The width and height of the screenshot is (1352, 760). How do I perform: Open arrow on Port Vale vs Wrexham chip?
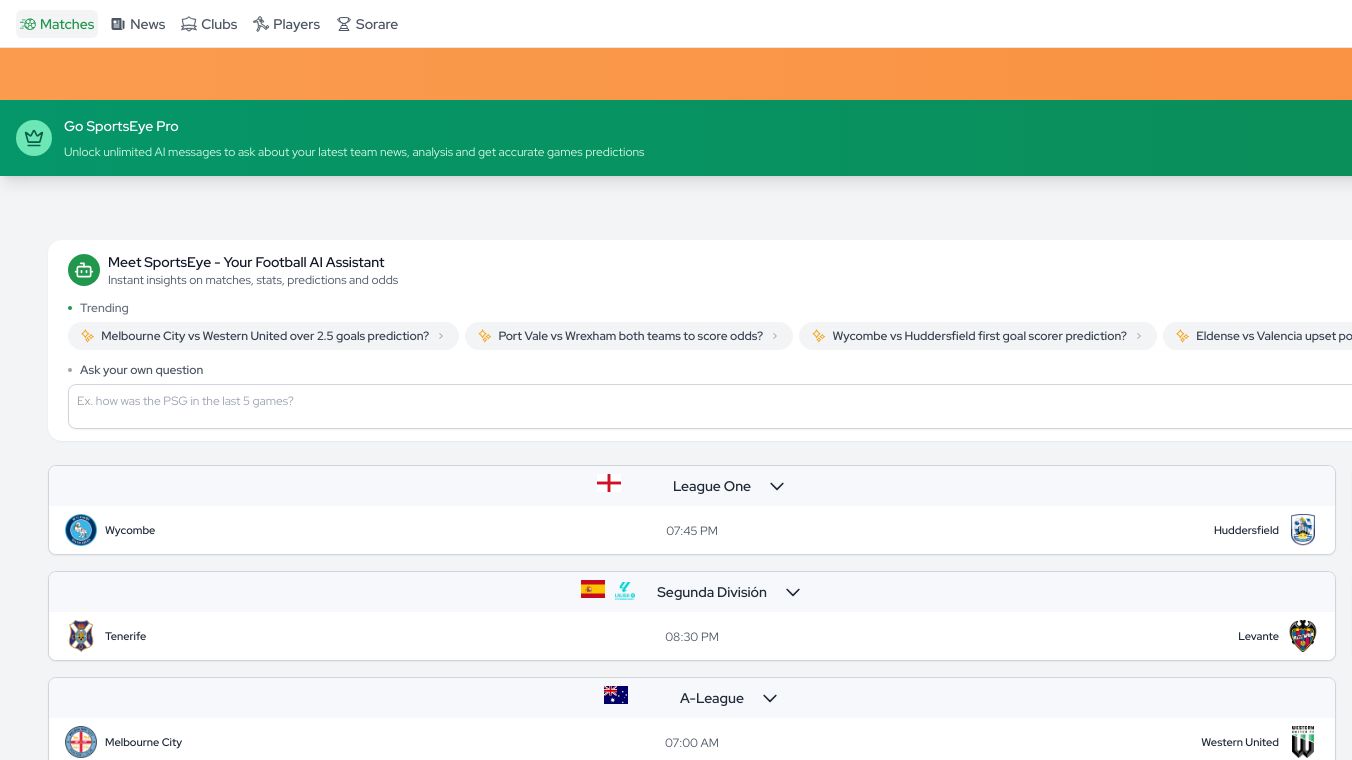click(x=775, y=336)
